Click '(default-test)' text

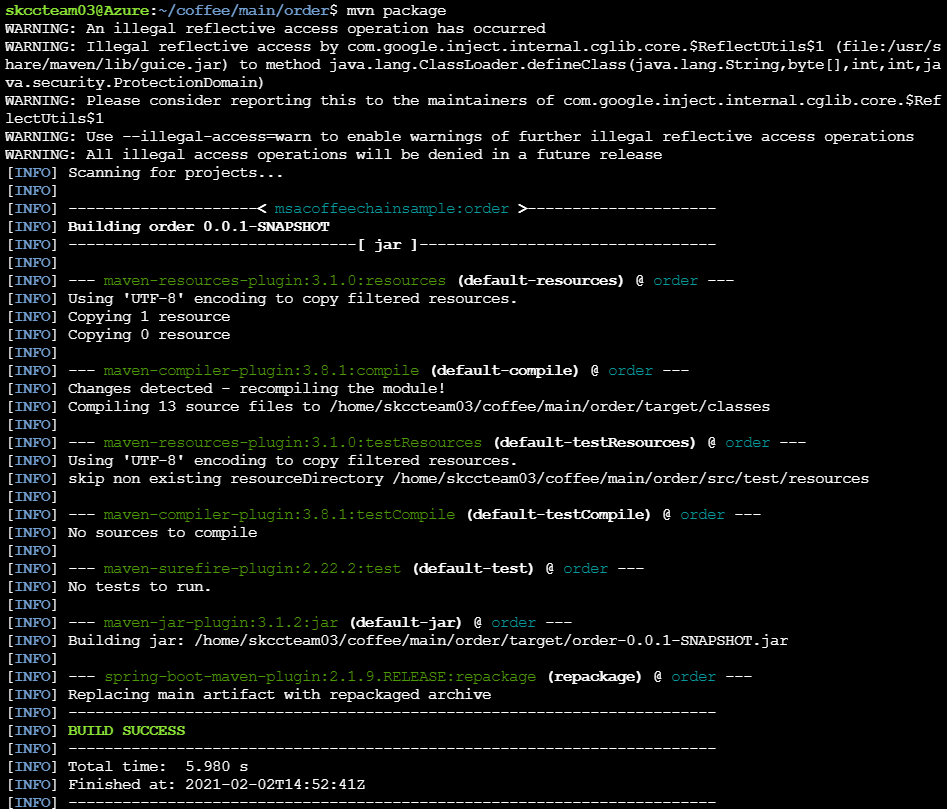point(474,569)
